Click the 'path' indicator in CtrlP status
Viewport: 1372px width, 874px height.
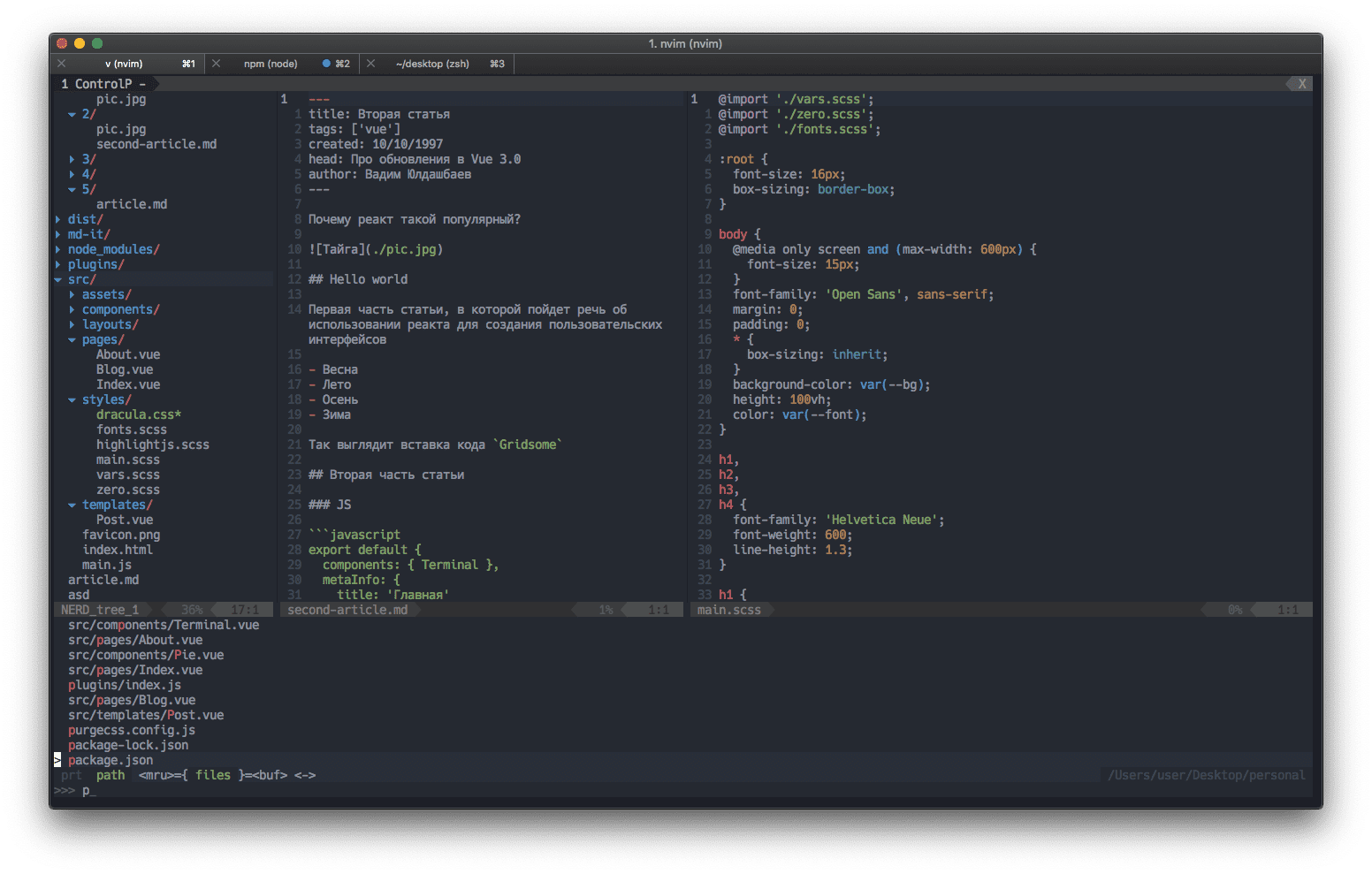111,775
